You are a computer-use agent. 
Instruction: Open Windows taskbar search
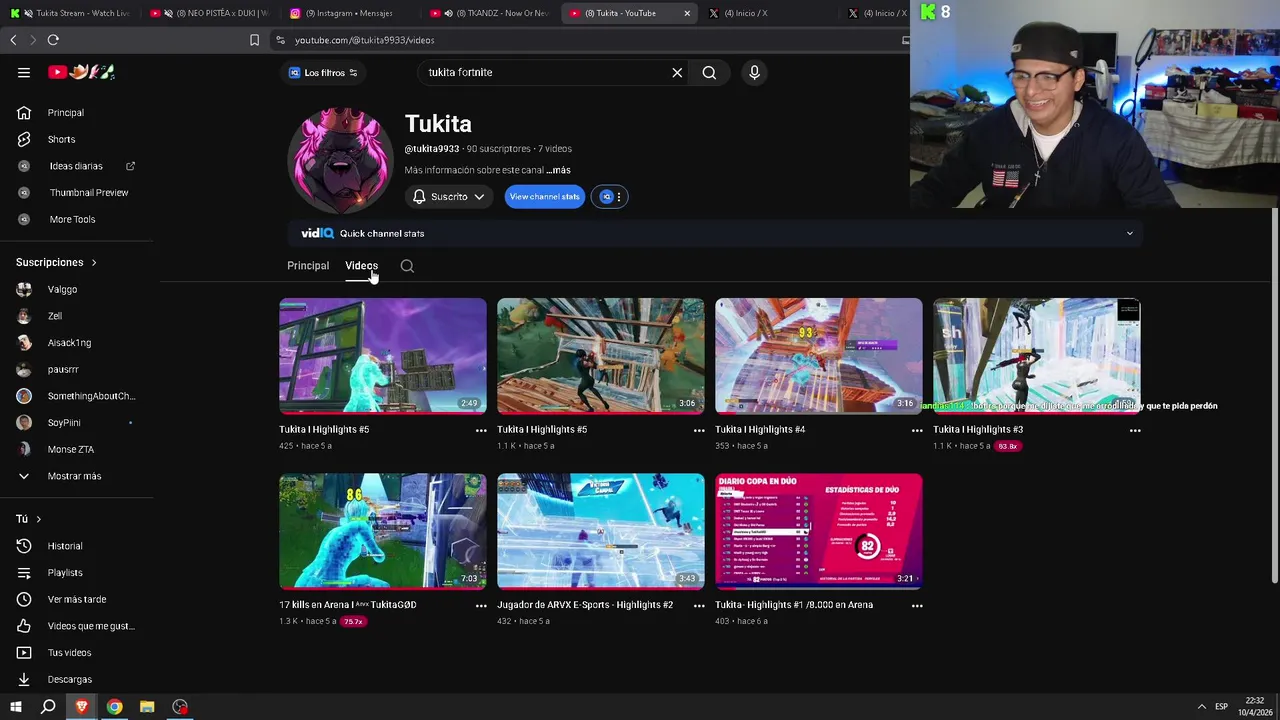tap(48, 707)
